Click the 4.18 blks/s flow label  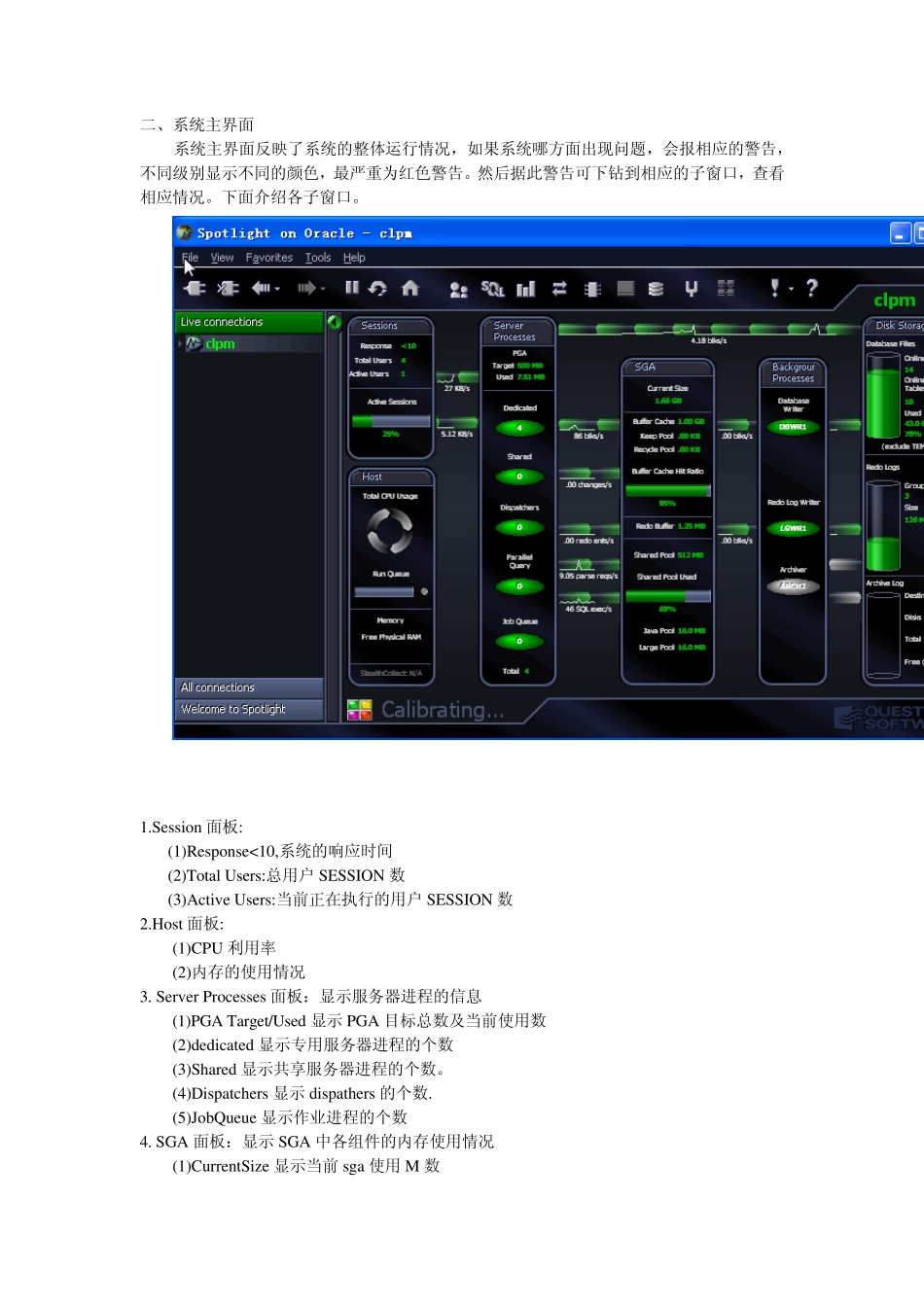[x=709, y=340]
